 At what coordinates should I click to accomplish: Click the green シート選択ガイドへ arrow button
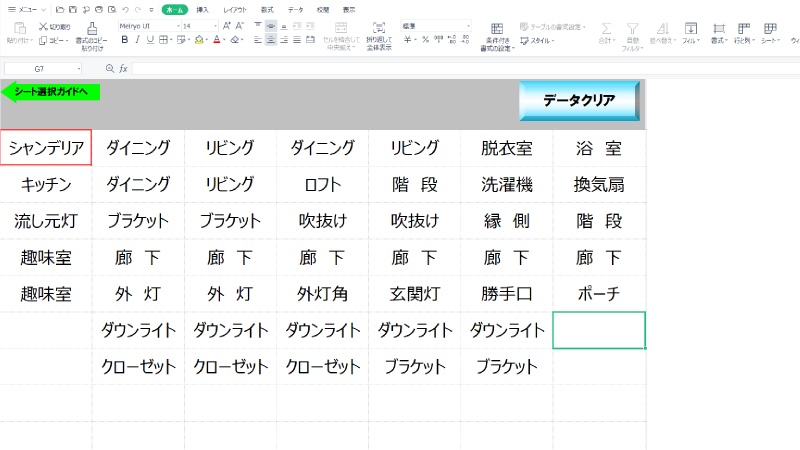tap(50, 92)
